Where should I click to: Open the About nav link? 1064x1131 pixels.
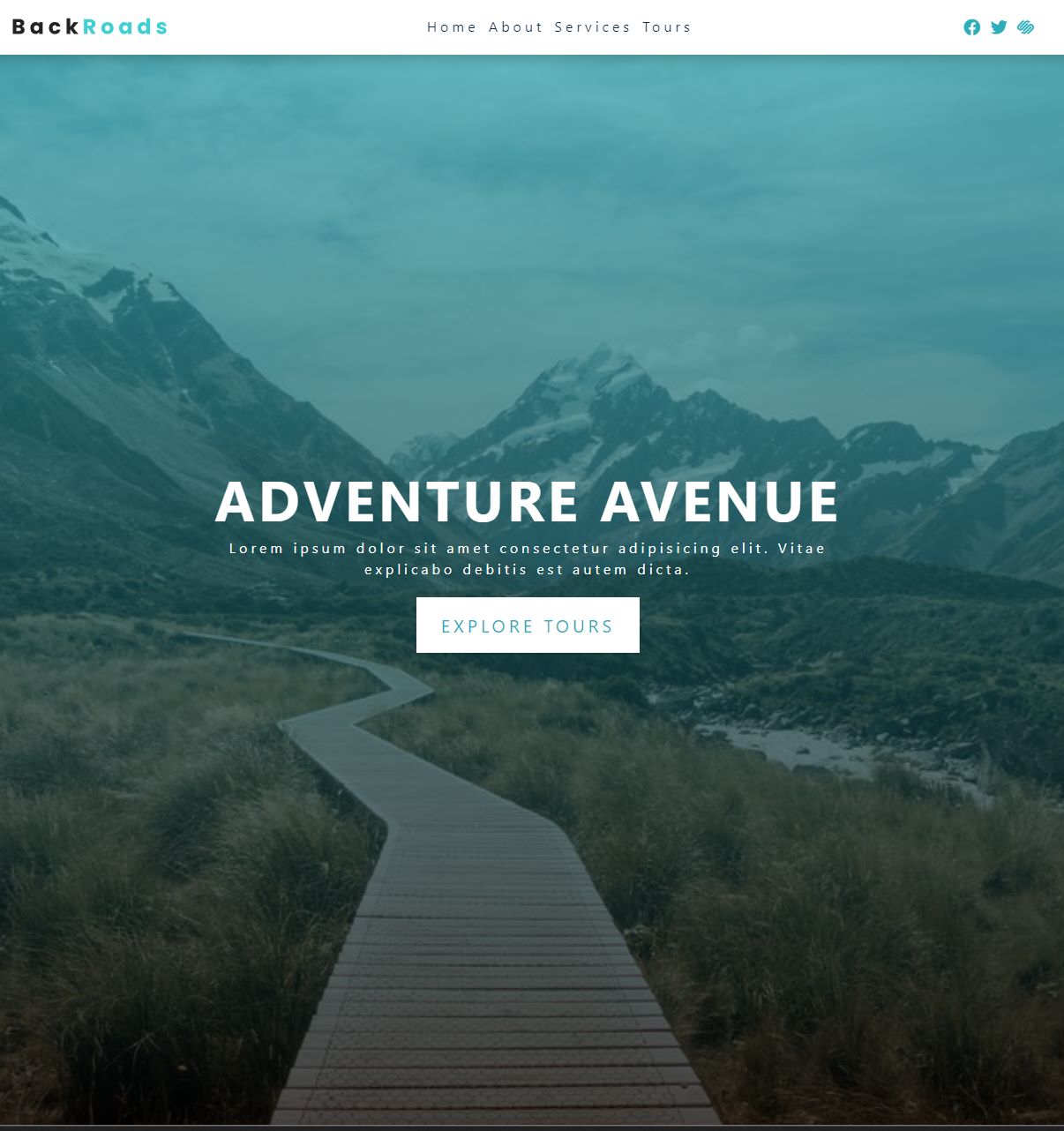pos(516,27)
